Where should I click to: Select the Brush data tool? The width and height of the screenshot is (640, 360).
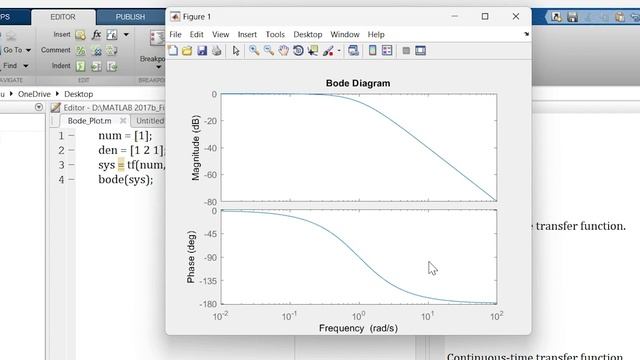point(328,51)
